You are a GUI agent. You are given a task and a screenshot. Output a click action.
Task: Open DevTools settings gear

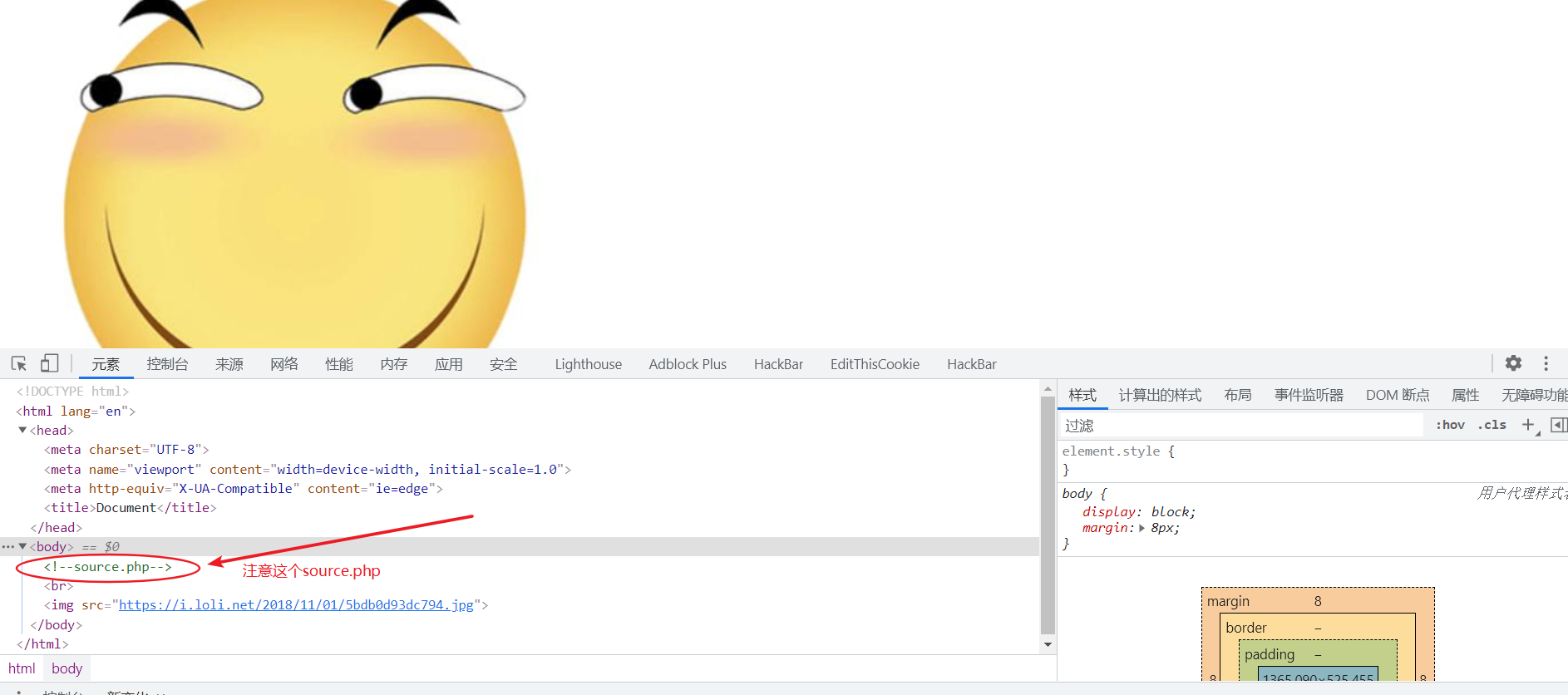(x=1513, y=363)
